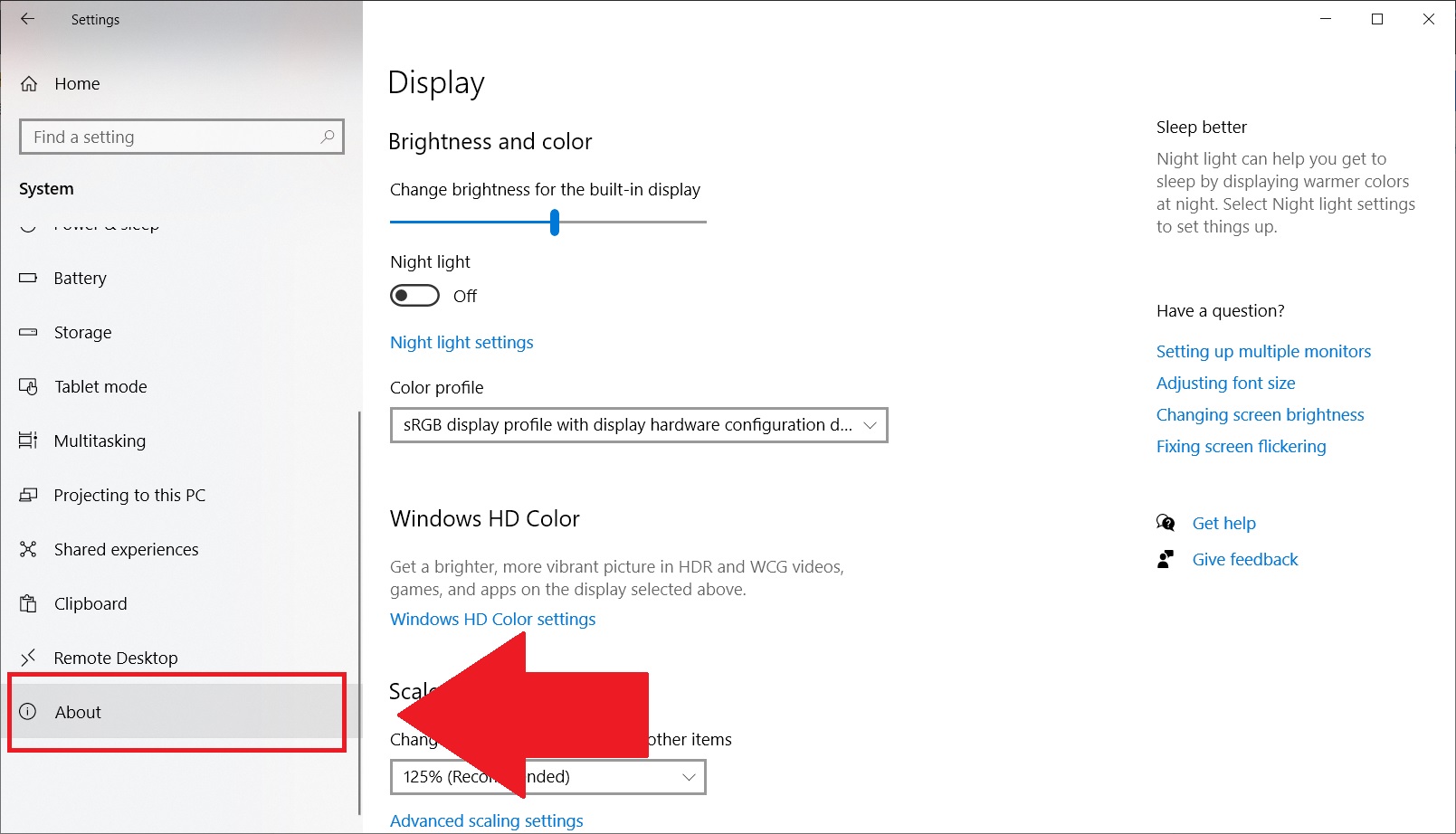
Task: Click the brightness slider thumb
Action: [x=555, y=222]
